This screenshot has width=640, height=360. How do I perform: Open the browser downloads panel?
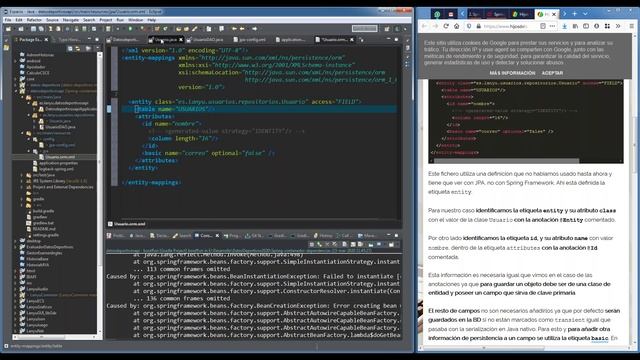point(564,26)
